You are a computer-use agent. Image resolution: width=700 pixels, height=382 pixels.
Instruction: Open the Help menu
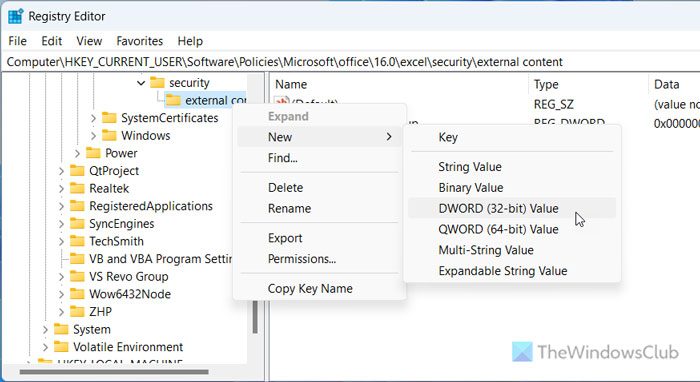pos(190,41)
